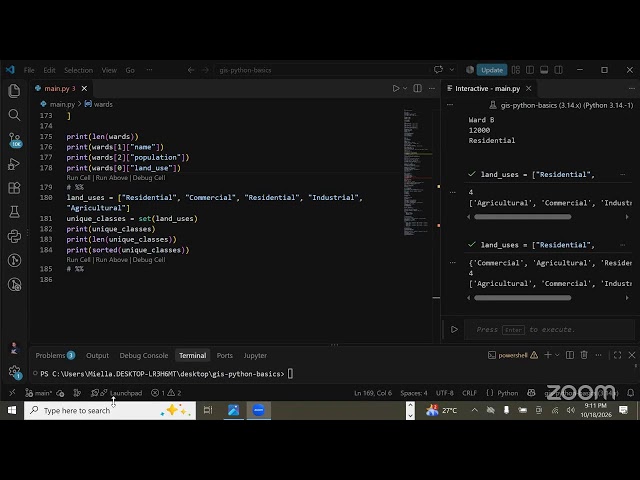Click the wards breadcrumb symbol
Screen dimensions: 640x480
(98, 104)
